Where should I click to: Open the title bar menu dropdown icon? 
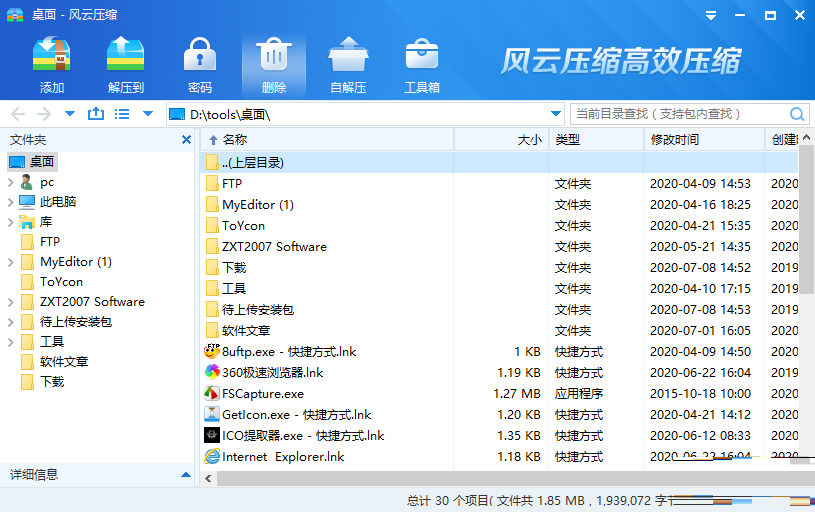(x=711, y=16)
